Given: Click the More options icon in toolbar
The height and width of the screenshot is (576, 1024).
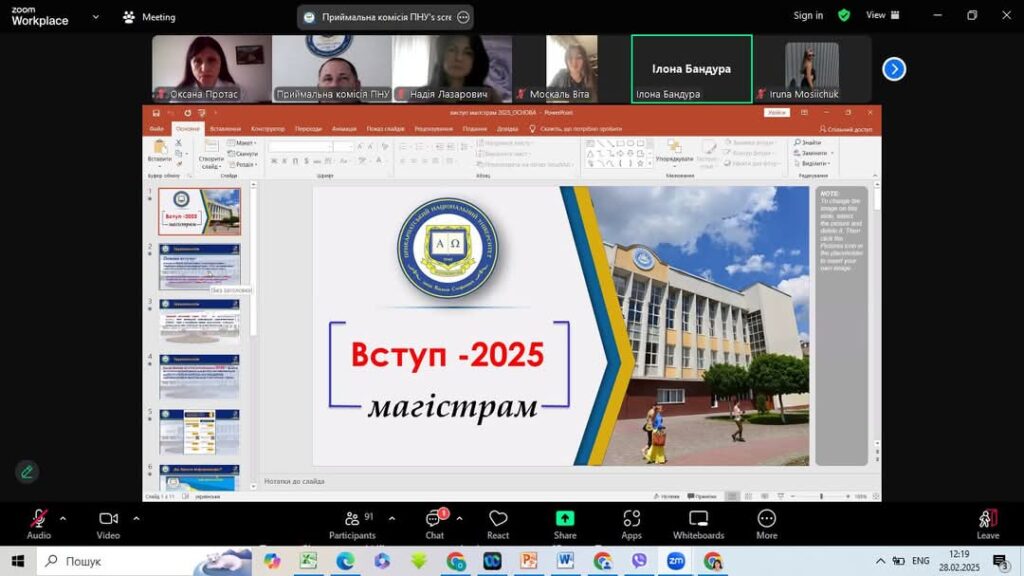Looking at the screenshot, I should 766,519.
